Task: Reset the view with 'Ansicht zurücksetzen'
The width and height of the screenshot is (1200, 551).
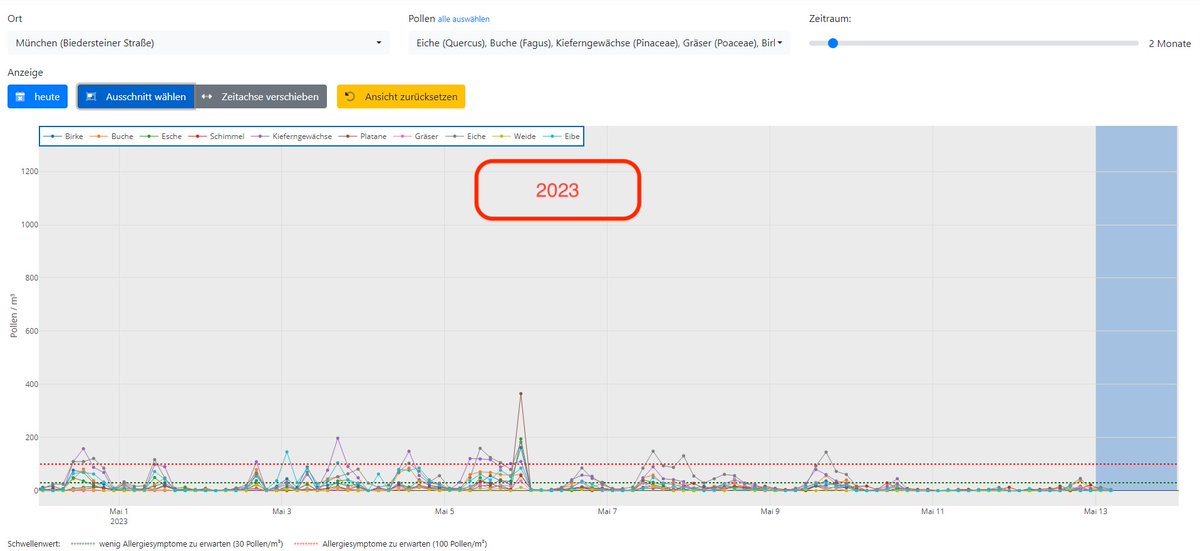Action: coord(401,97)
